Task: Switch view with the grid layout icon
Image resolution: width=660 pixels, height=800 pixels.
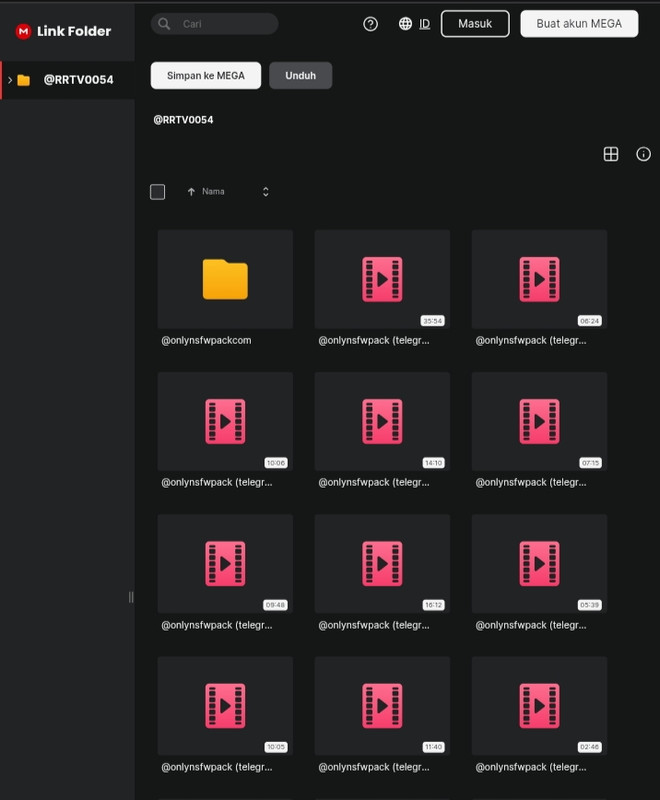Action: click(x=611, y=154)
